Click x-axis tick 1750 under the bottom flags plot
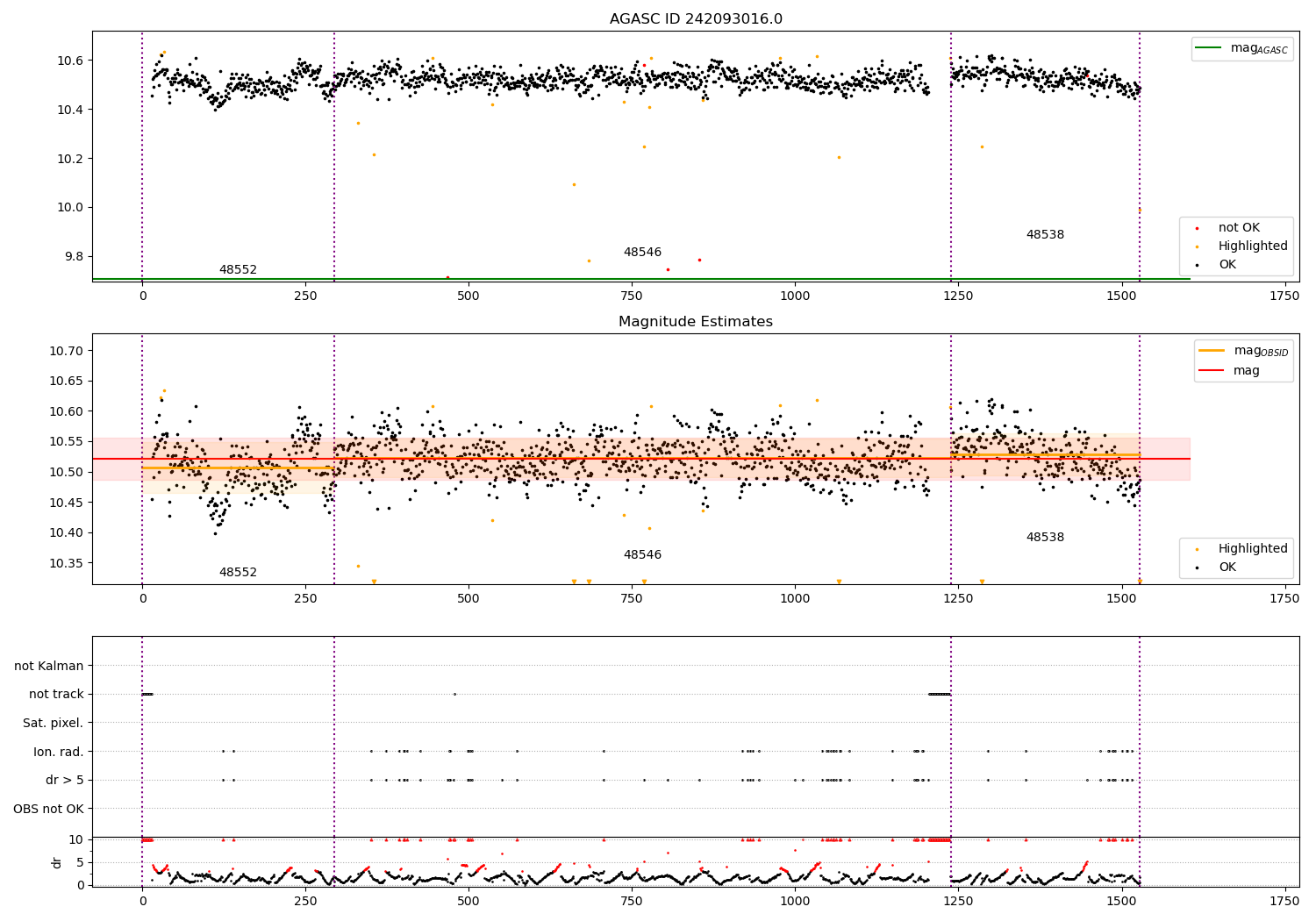1316x921 pixels. 1284,901
